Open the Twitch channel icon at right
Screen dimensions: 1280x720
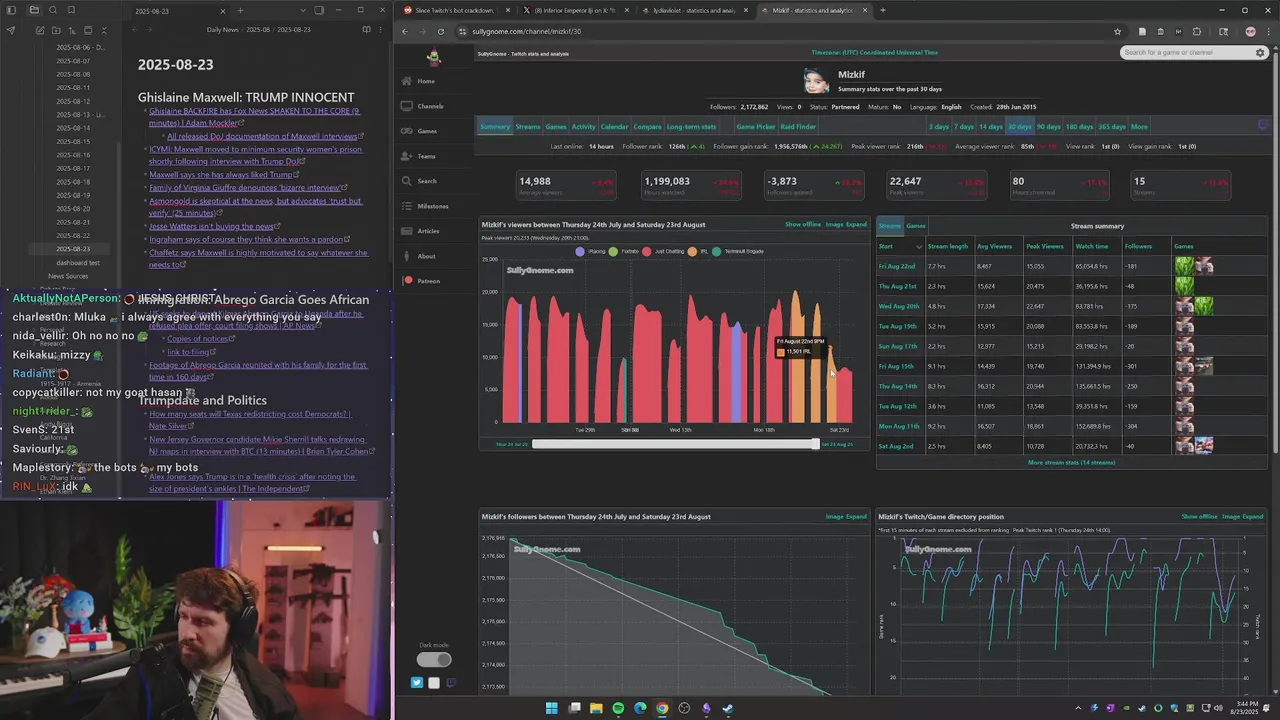point(1262,126)
